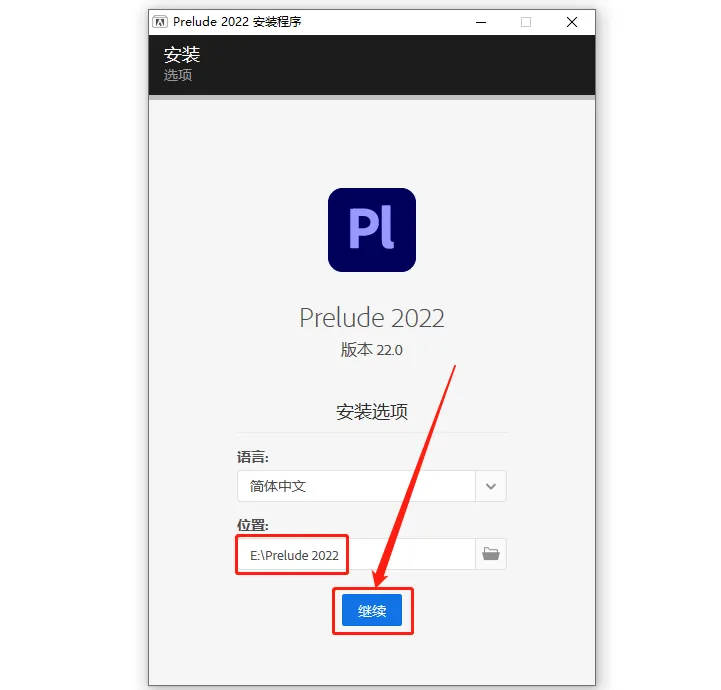This screenshot has width=721, height=690.
Task: Click the large Prelude 2022 product name
Action: (372, 318)
